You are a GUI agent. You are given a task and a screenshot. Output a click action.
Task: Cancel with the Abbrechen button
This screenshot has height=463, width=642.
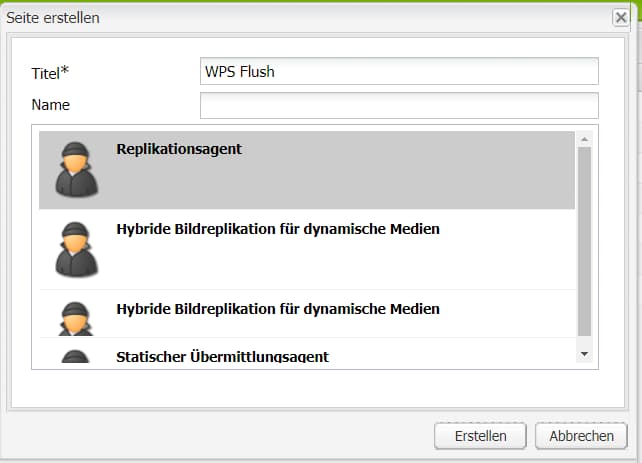click(581, 436)
